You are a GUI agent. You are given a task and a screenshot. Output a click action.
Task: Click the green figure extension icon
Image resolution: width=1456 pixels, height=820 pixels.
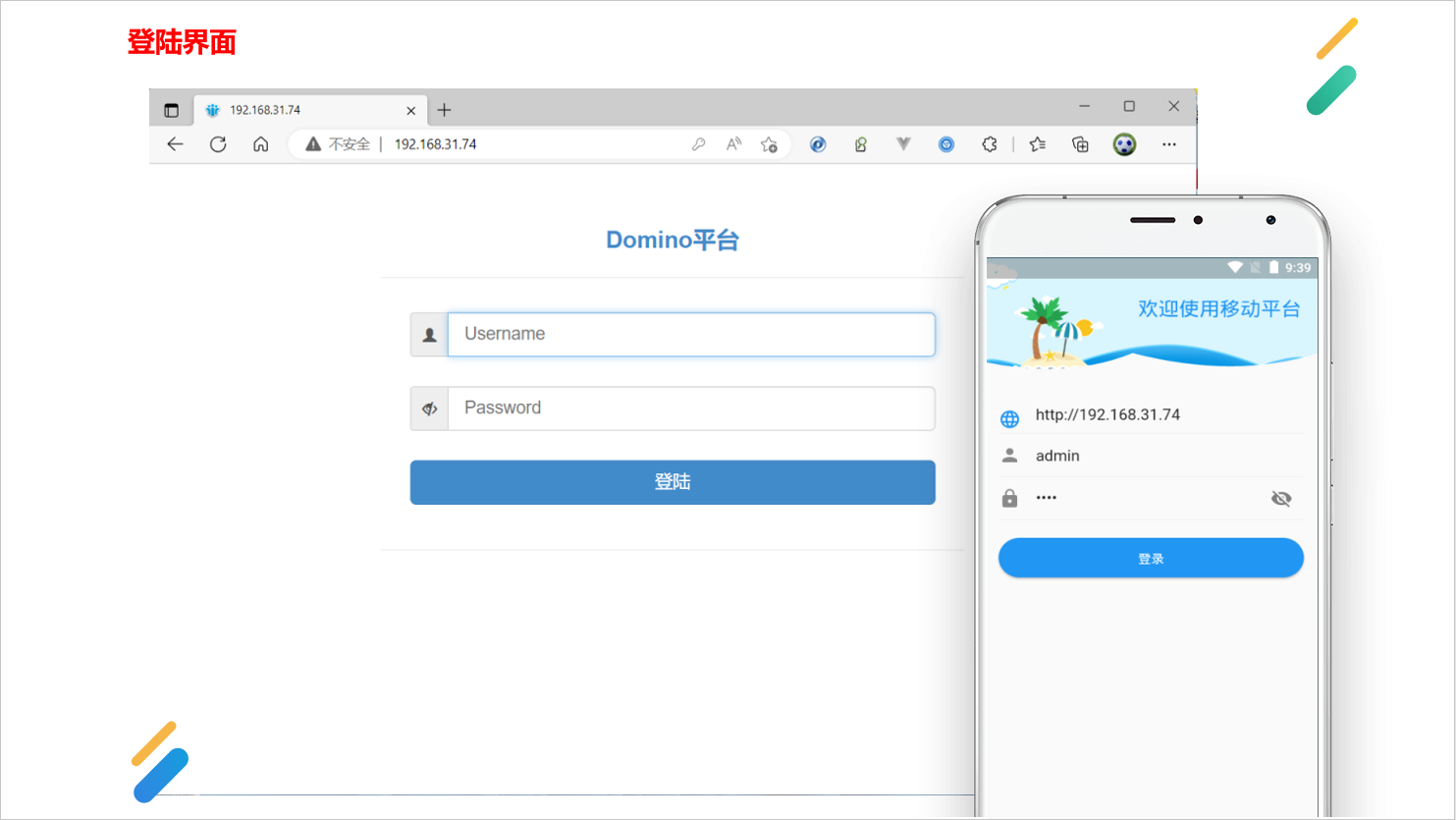tap(860, 144)
